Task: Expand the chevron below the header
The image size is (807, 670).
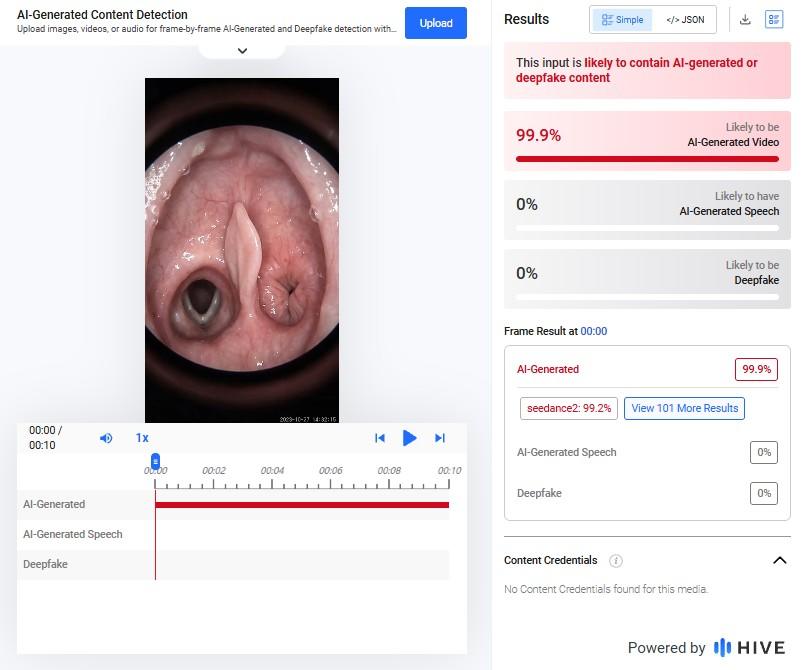Action: 242,50
